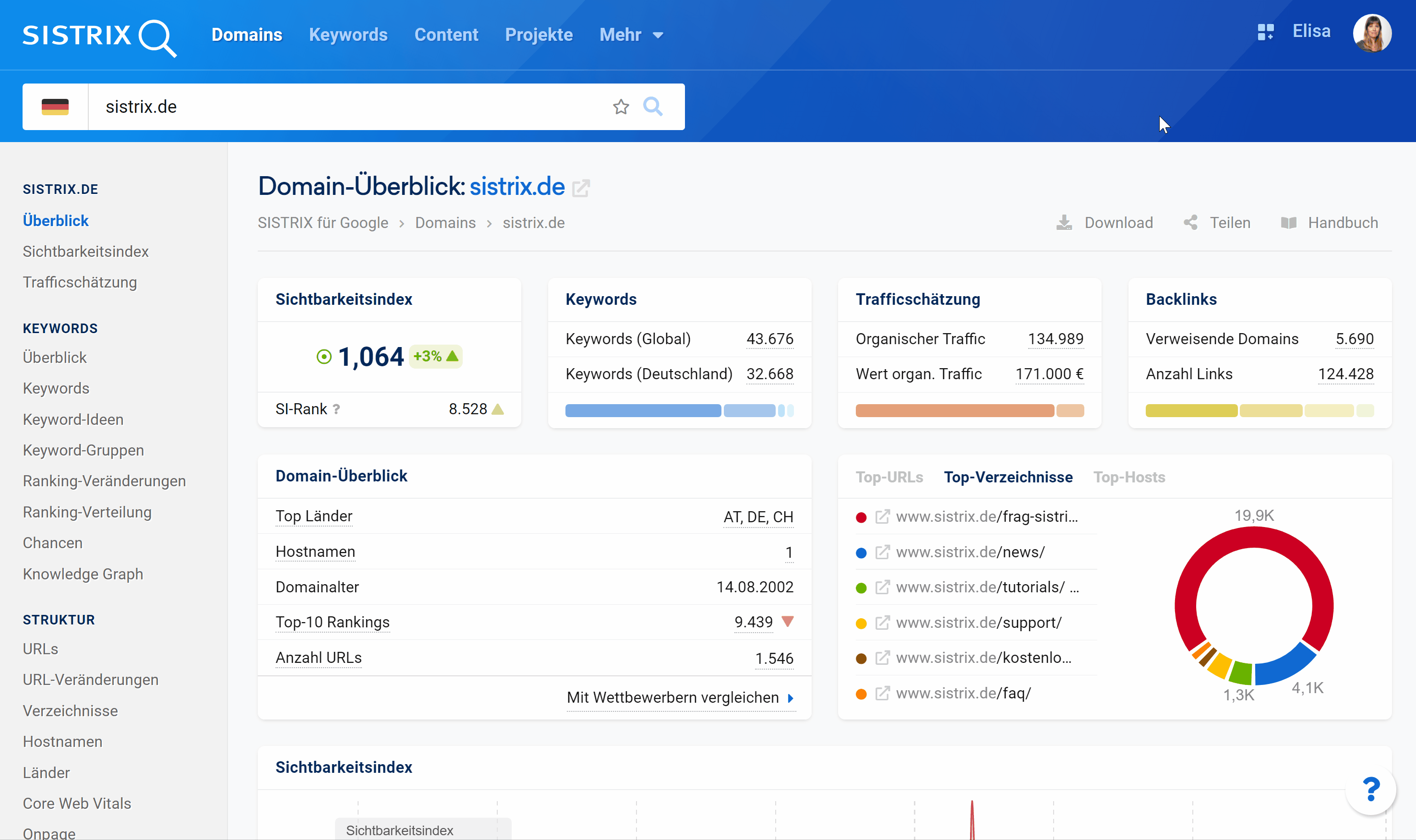Click the Teilen share icon
Screen dimensions: 1416x840
tap(1190, 222)
